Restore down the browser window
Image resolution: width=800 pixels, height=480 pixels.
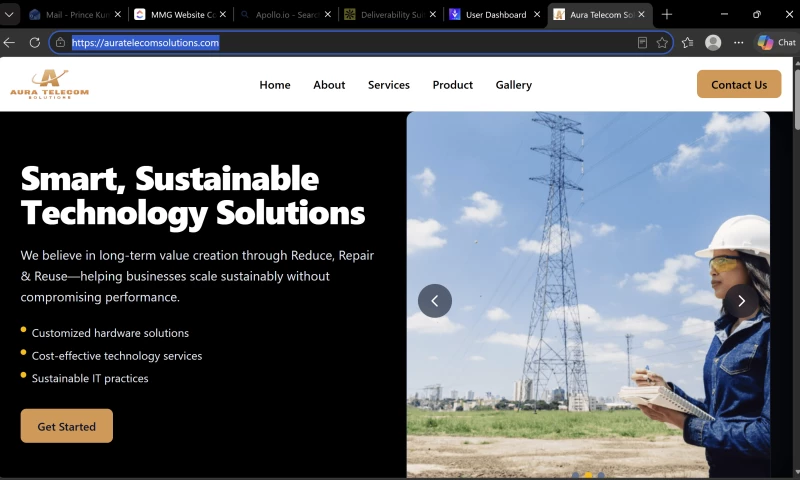coord(757,14)
